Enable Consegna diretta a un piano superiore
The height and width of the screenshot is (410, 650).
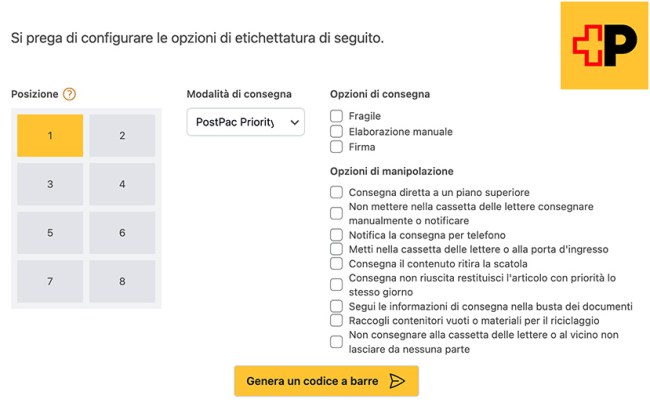[x=337, y=192]
